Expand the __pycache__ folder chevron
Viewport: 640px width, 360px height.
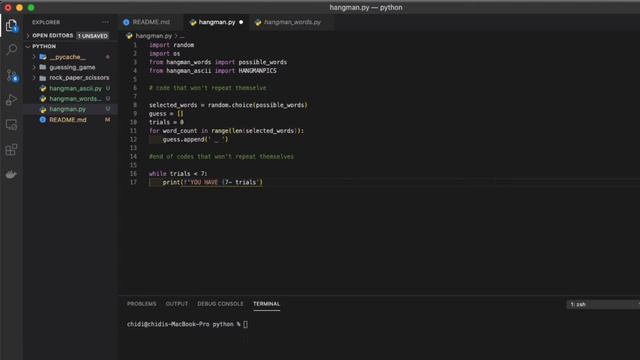(34, 57)
